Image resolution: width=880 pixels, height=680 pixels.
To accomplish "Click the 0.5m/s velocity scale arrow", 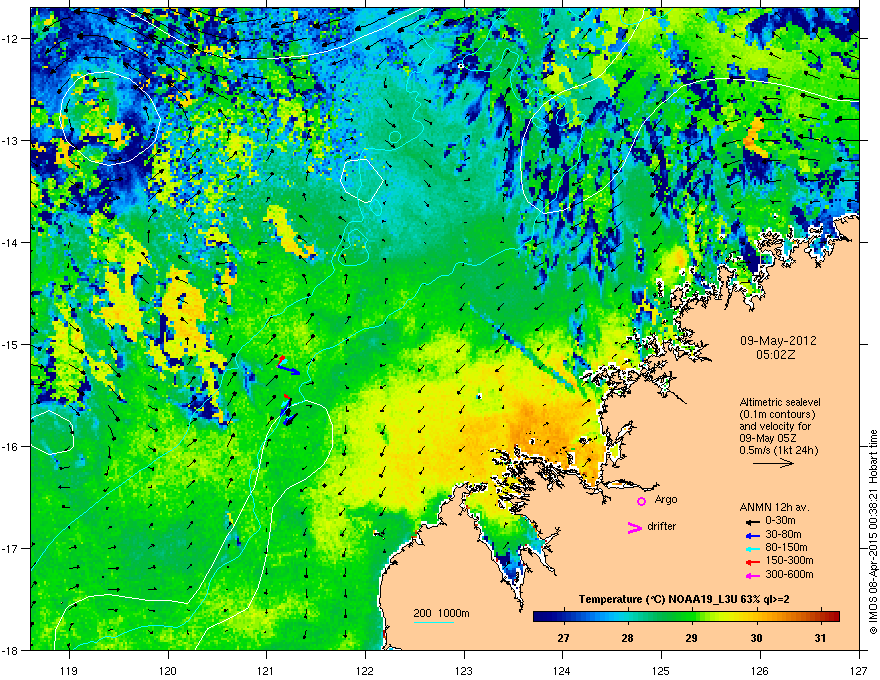I will (773, 463).
